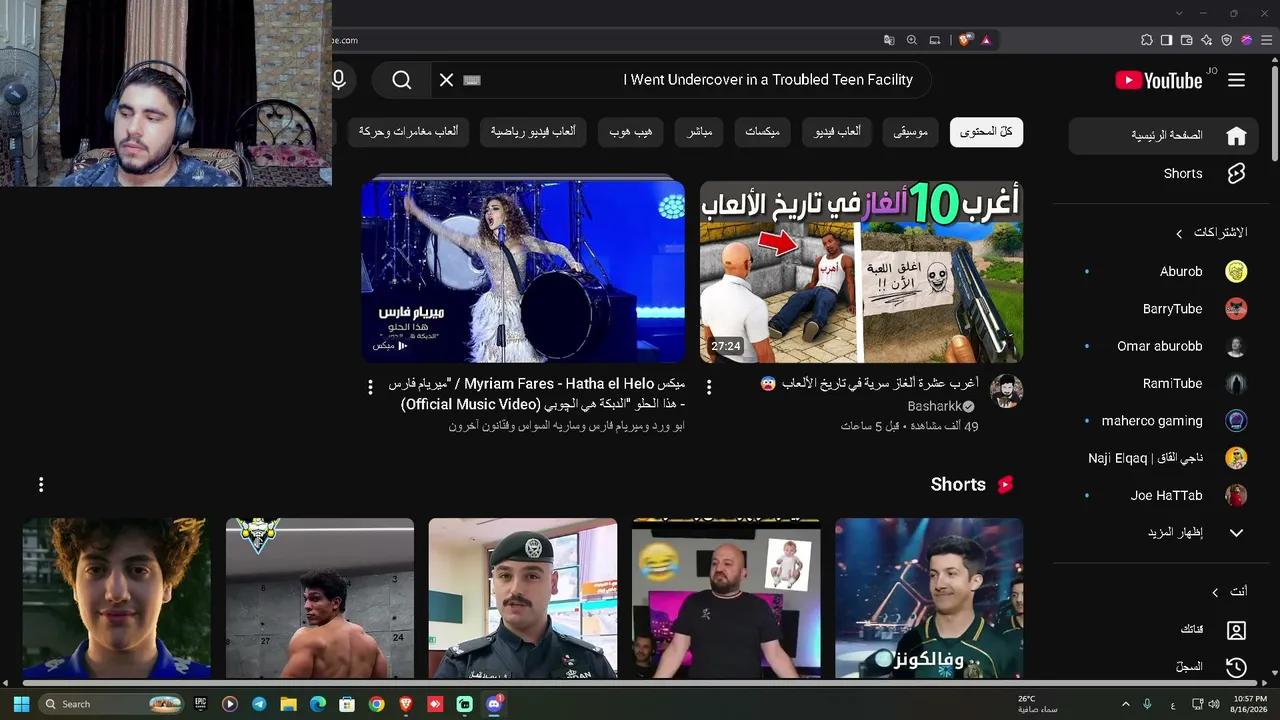Click the browser translate page icon
This screenshot has height=720, width=1280.
pos(889,40)
